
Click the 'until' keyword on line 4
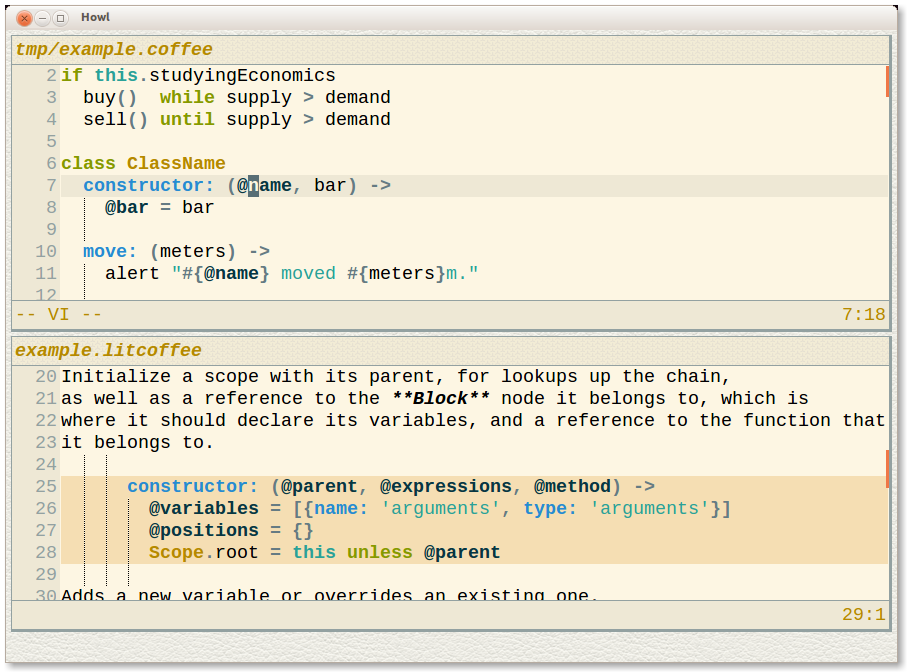coord(187,119)
